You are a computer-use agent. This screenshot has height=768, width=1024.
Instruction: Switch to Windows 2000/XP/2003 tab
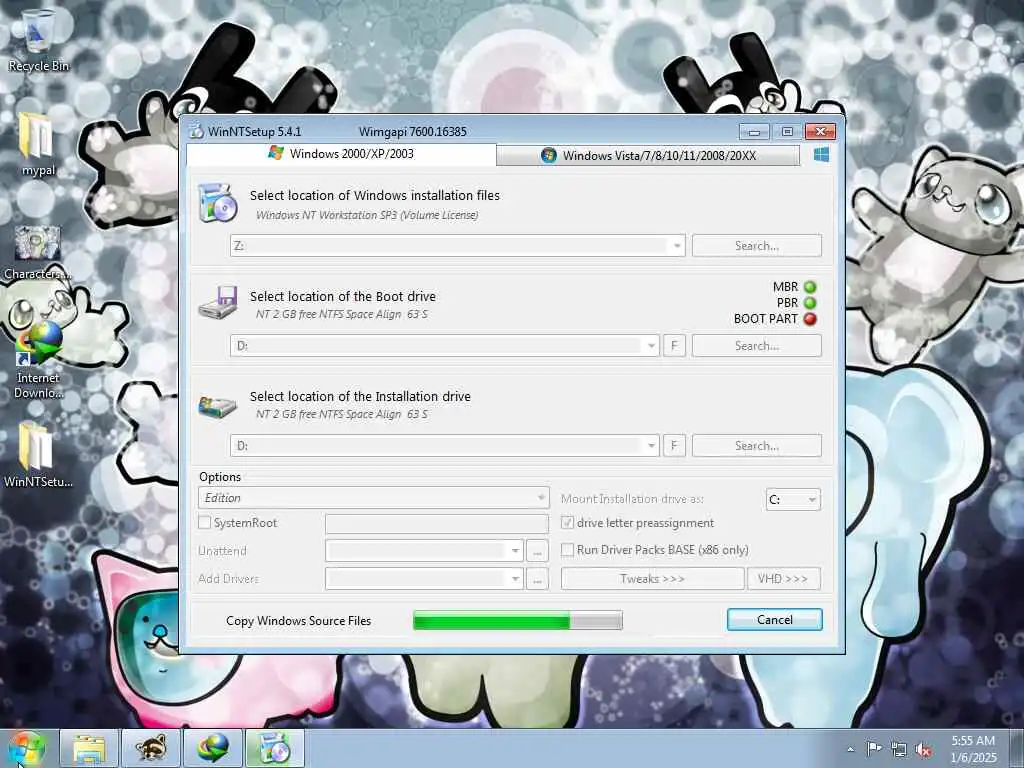point(341,154)
